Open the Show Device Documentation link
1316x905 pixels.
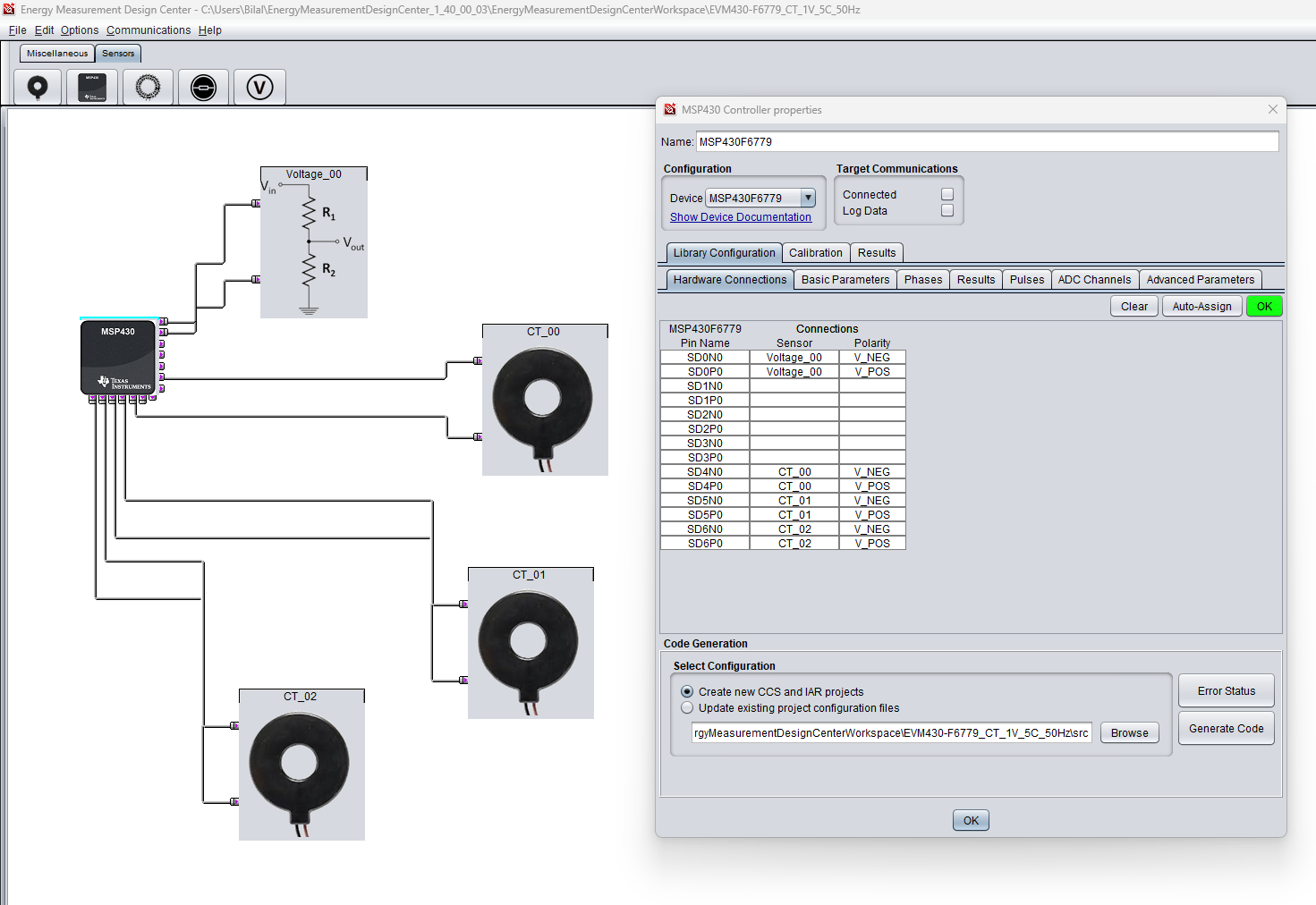(741, 217)
